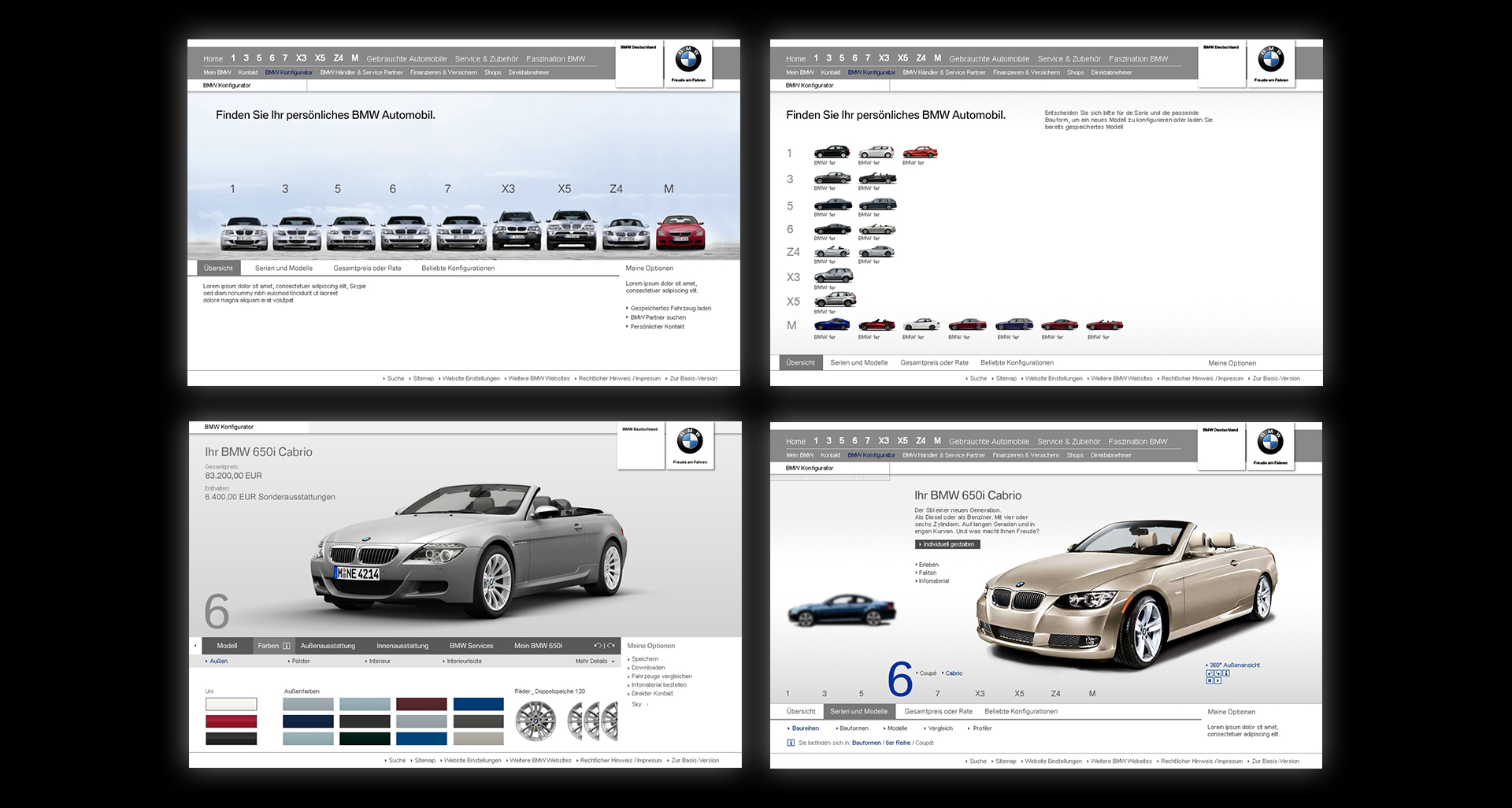Click the Individuell gestalten button
This screenshot has height=808, width=1512.
947,544
